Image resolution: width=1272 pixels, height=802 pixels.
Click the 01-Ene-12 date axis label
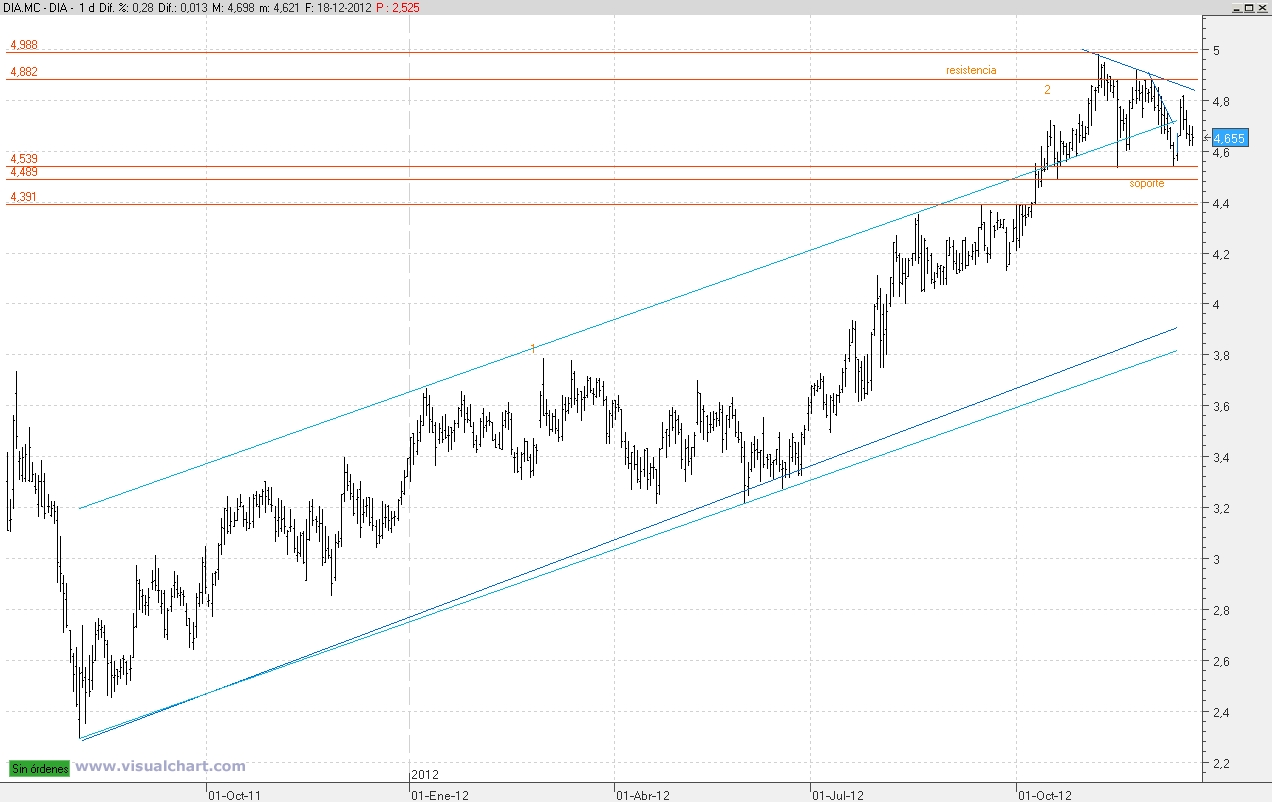click(440, 796)
